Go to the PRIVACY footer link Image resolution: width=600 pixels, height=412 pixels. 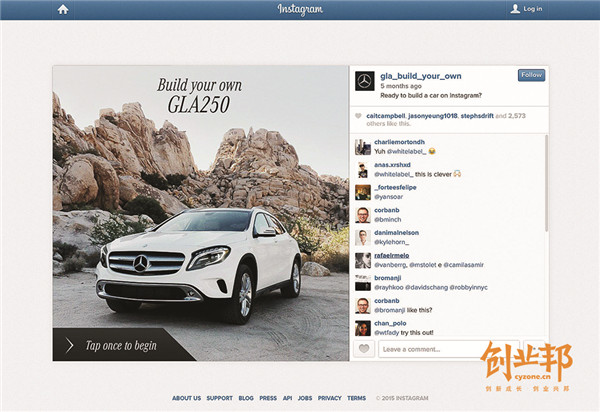click(329, 398)
